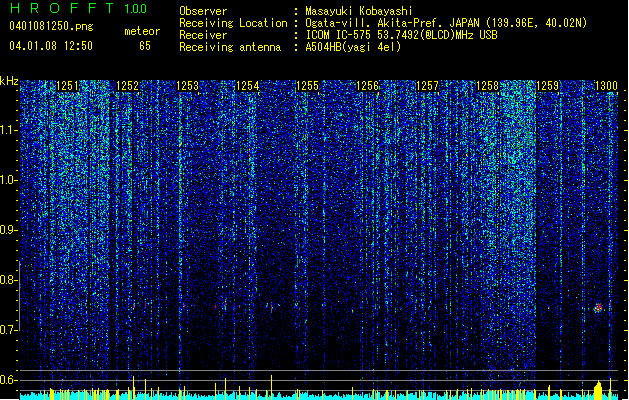Click the red meteor echo blob near 1300
The width and height of the screenshot is (629, 400).
(598, 308)
